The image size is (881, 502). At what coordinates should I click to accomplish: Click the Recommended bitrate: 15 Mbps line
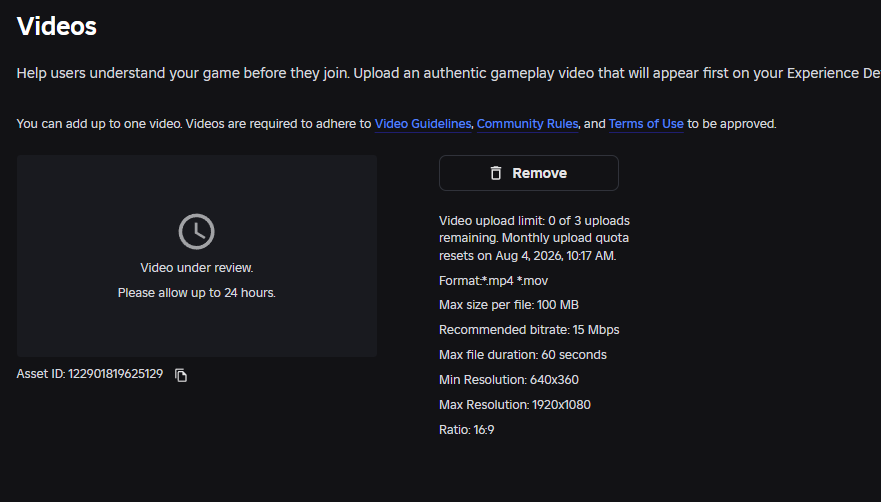point(529,330)
